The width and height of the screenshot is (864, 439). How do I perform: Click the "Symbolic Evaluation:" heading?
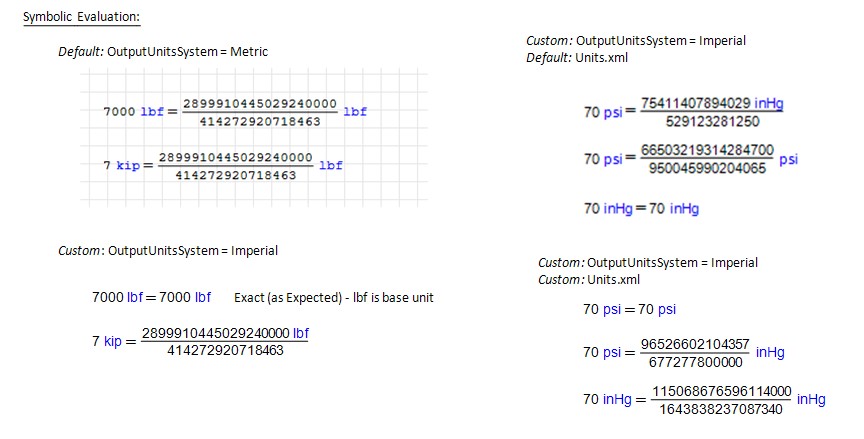81,17
